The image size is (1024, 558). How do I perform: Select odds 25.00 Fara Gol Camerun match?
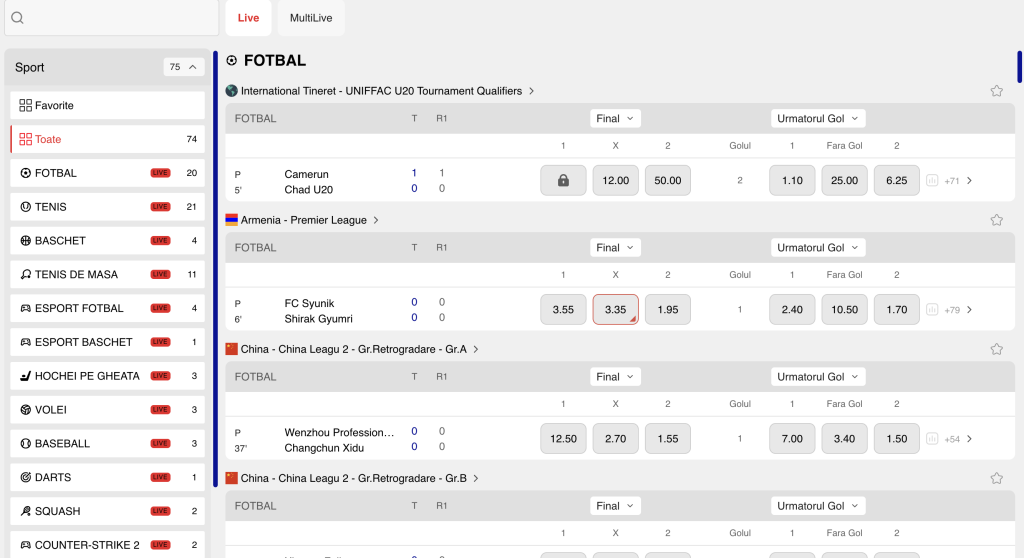(844, 180)
